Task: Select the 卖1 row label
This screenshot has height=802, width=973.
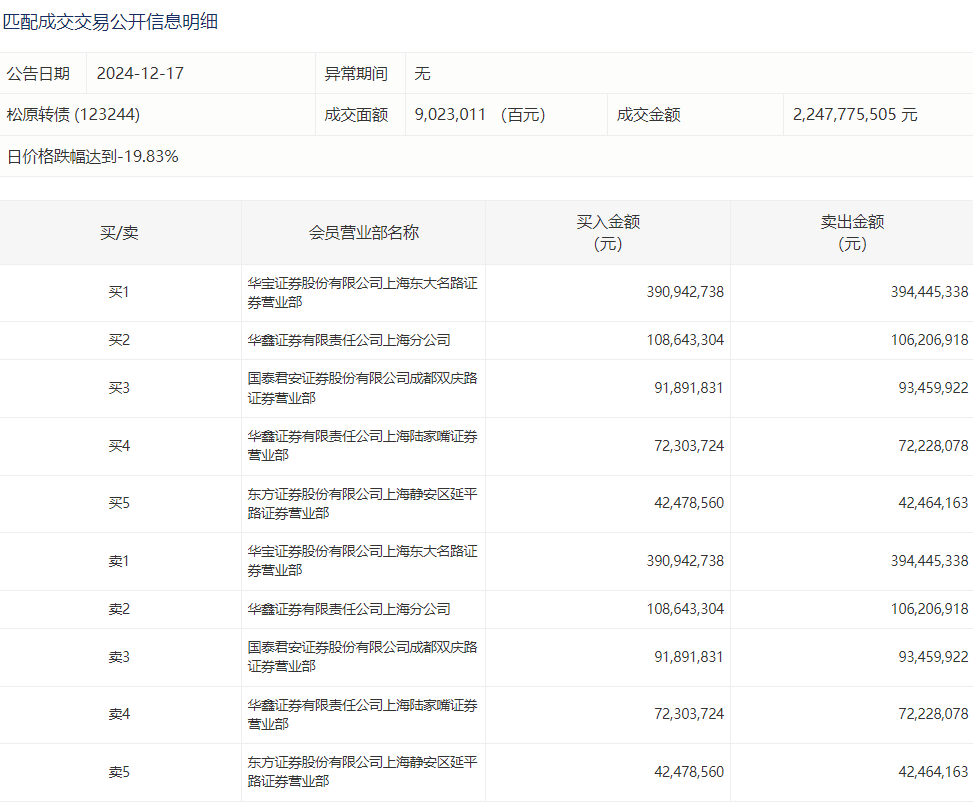Action: [119, 561]
